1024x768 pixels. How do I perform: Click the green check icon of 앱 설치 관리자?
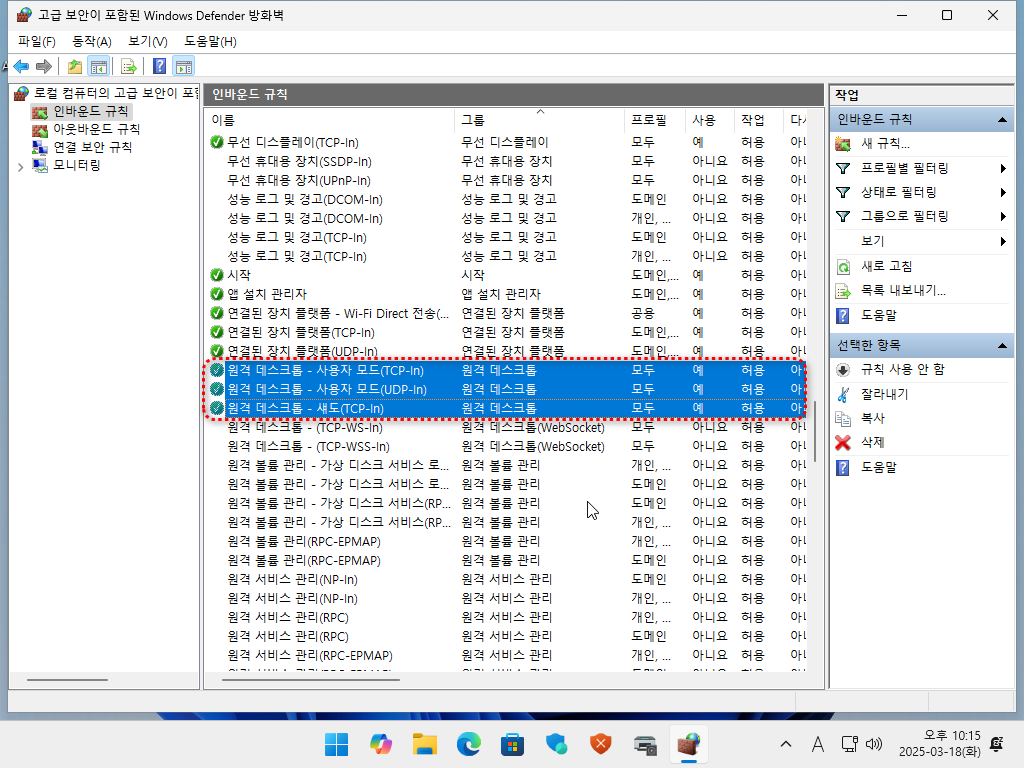(x=217, y=294)
